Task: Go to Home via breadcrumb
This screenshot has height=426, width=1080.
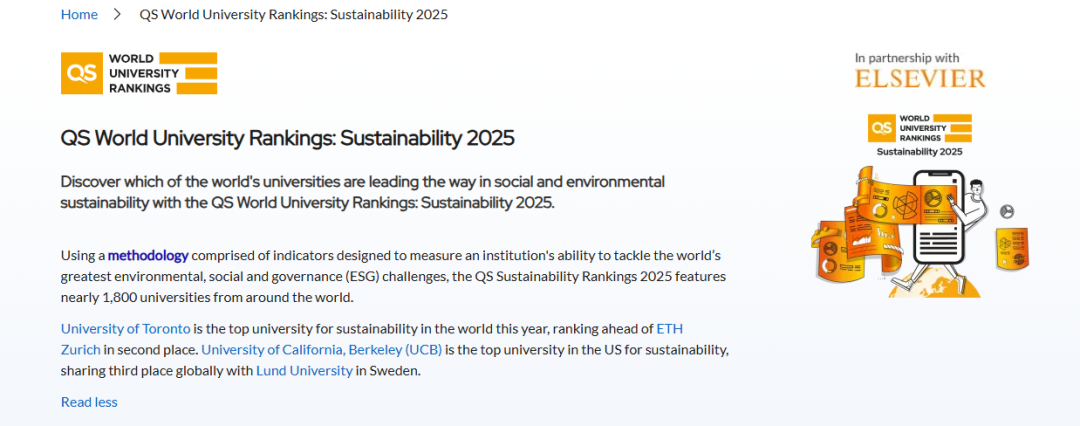Action: point(79,14)
